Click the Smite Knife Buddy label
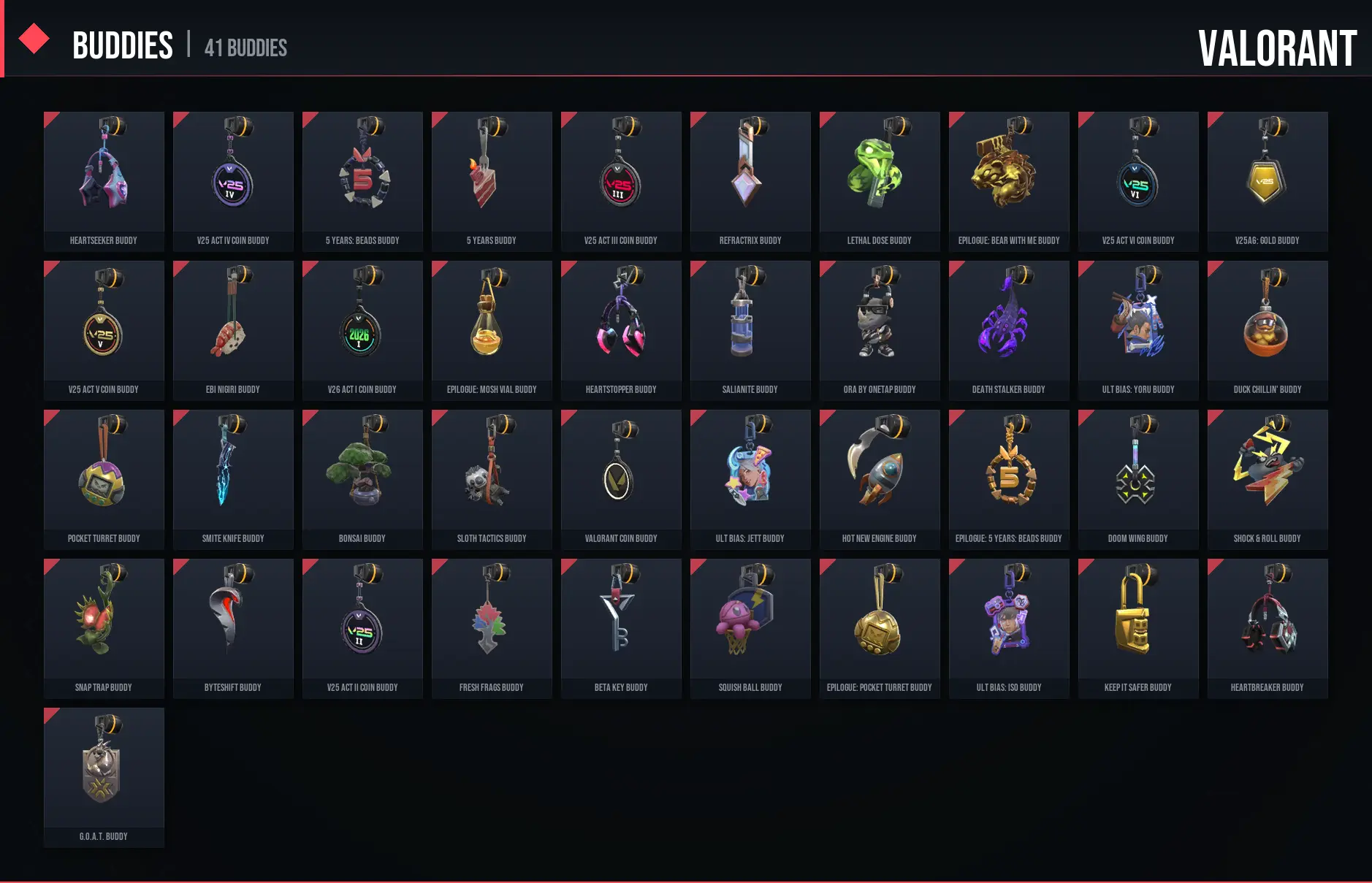Screen dimensions: 1372x883 233,538
